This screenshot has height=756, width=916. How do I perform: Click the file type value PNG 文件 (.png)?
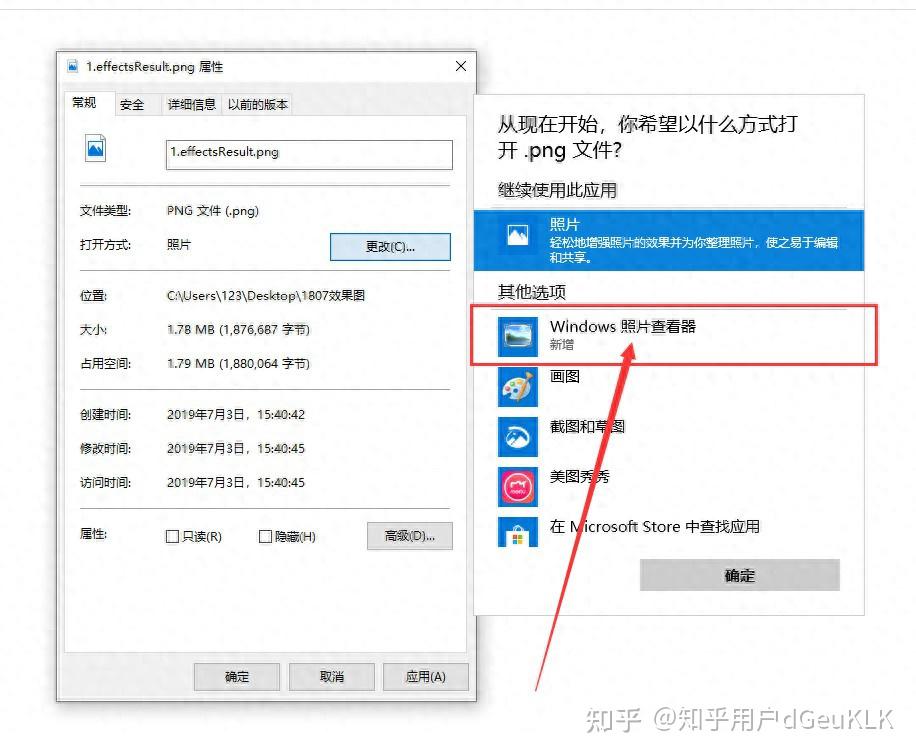[213, 211]
